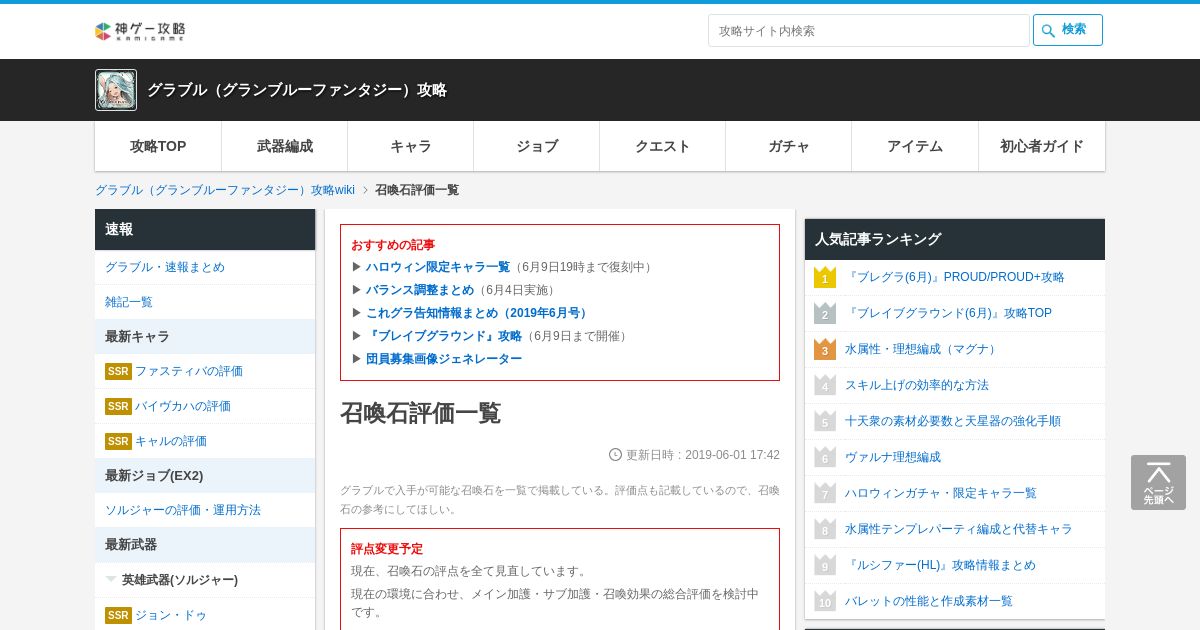1200x630 pixels.
Task: Open ranking 2 『ブレイブグラウンド(6月)』攻略TOP
Action: point(948,313)
